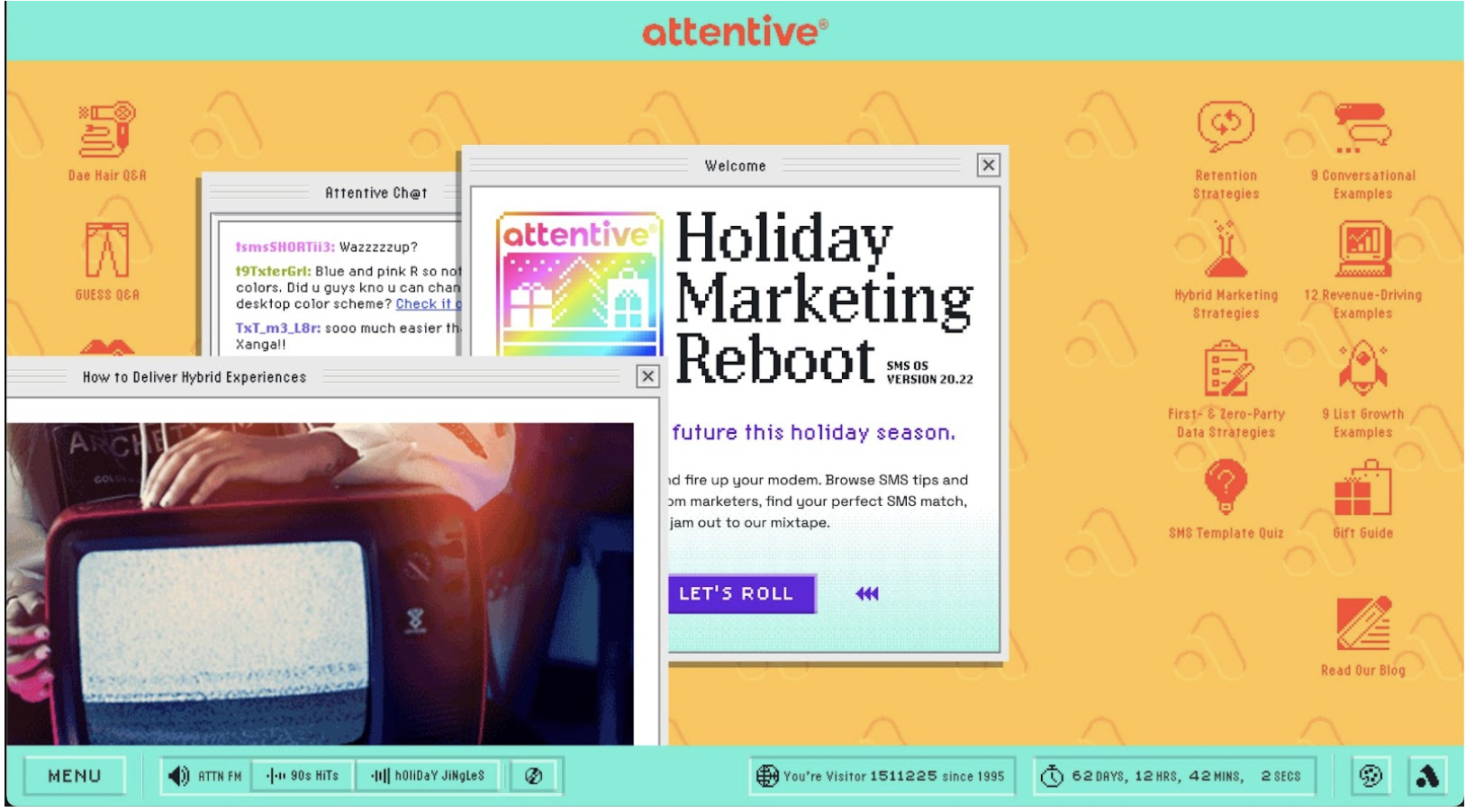The image size is (1466, 812).
Task: Open First- & Zero-Party Data Strategies icon
Action: (1226, 390)
